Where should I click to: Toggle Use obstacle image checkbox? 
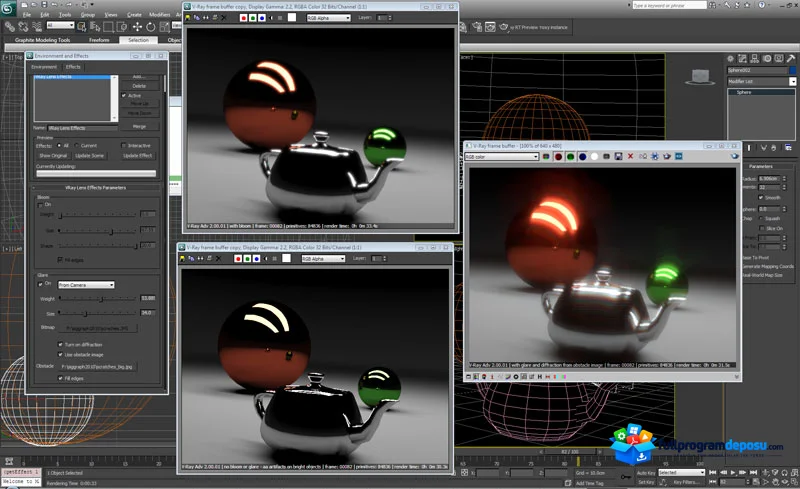[x=60, y=354]
